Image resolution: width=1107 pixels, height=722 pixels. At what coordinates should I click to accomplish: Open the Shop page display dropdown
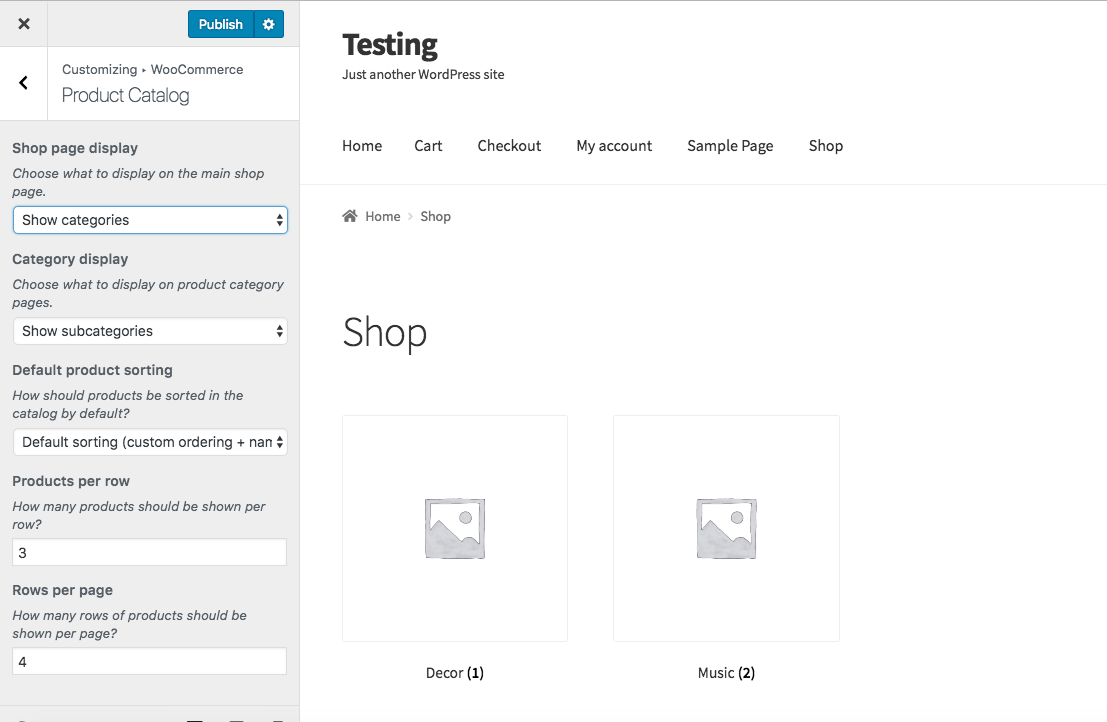[150, 220]
